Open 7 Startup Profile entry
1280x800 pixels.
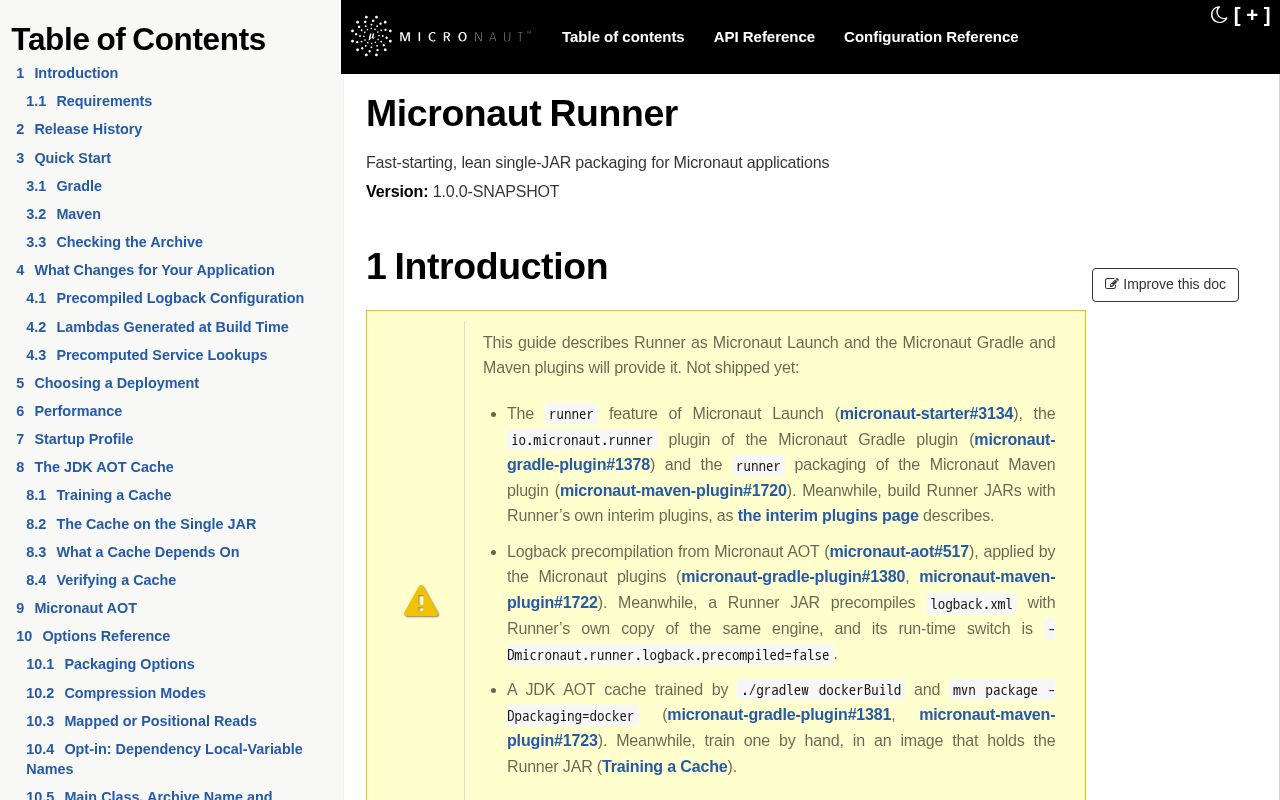pyautogui.click(x=75, y=439)
